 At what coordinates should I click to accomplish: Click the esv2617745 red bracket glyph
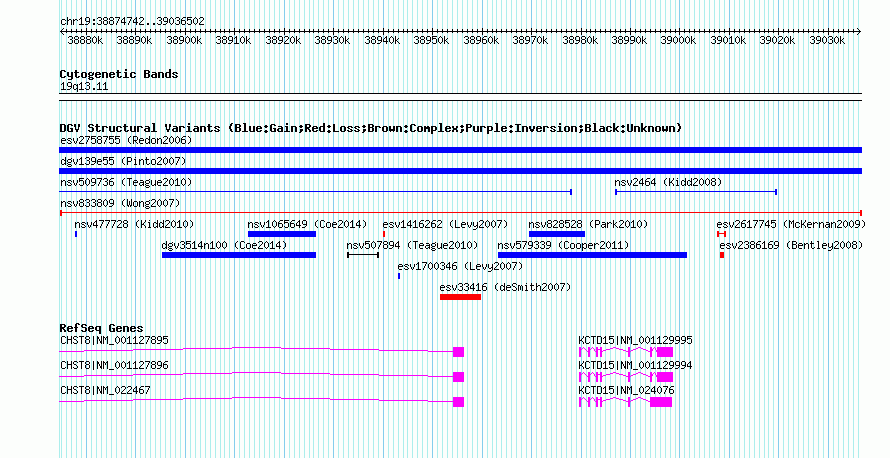(721, 234)
